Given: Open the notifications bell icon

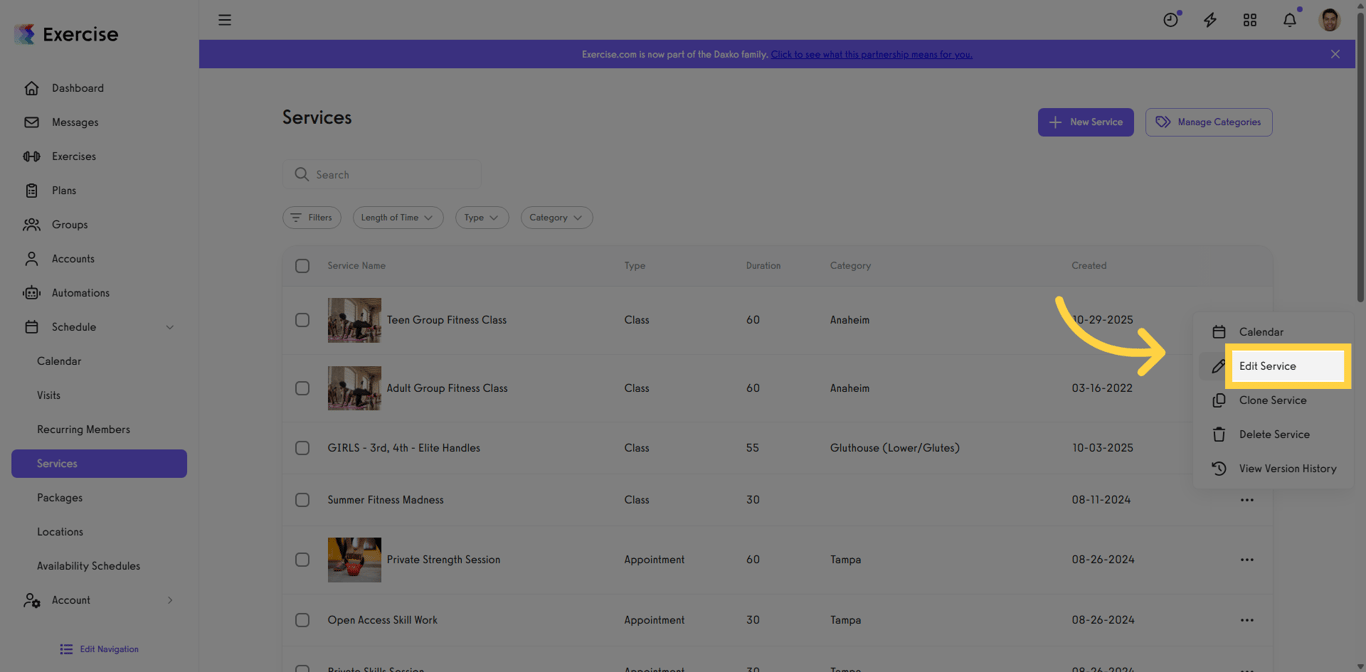Looking at the screenshot, I should click(x=1289, y=19).
